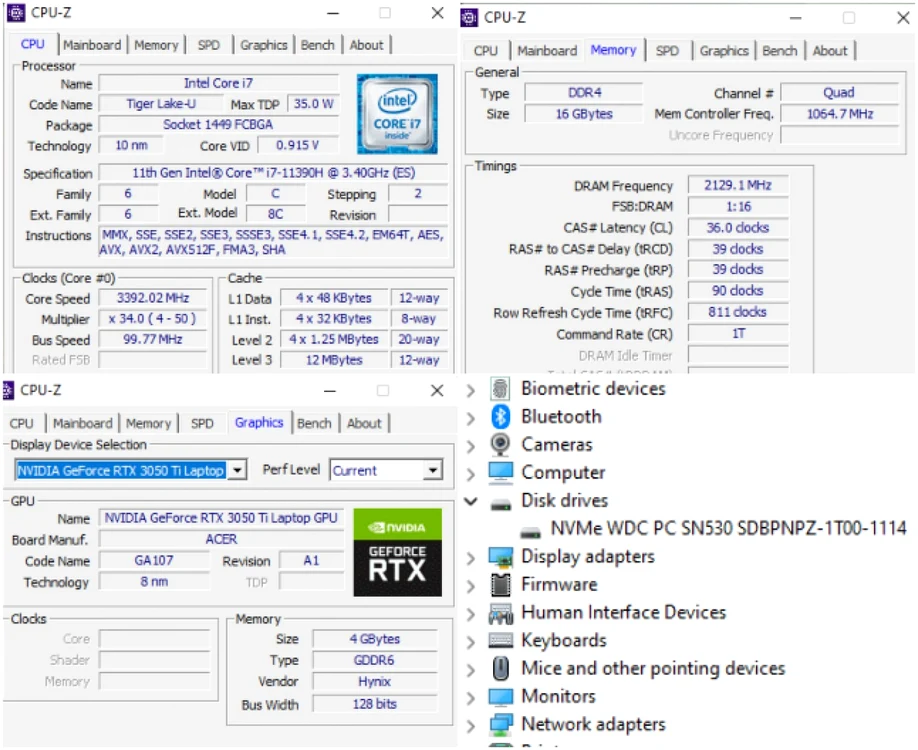The image size is (918, 750).
Task: Click the Monitors icon
Action: point(501,696)
